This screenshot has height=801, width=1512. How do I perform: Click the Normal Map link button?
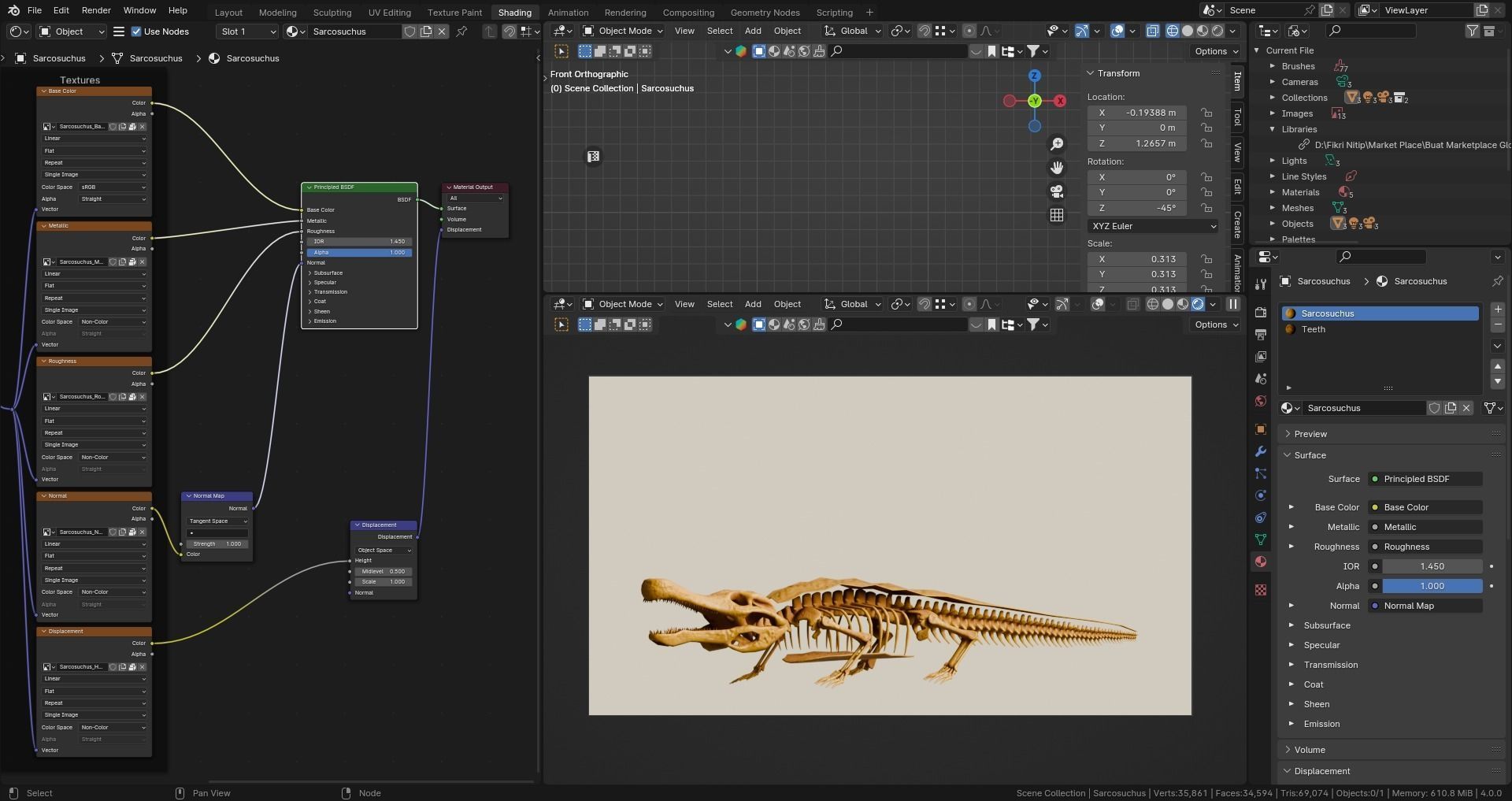(x=1425, y=606)
